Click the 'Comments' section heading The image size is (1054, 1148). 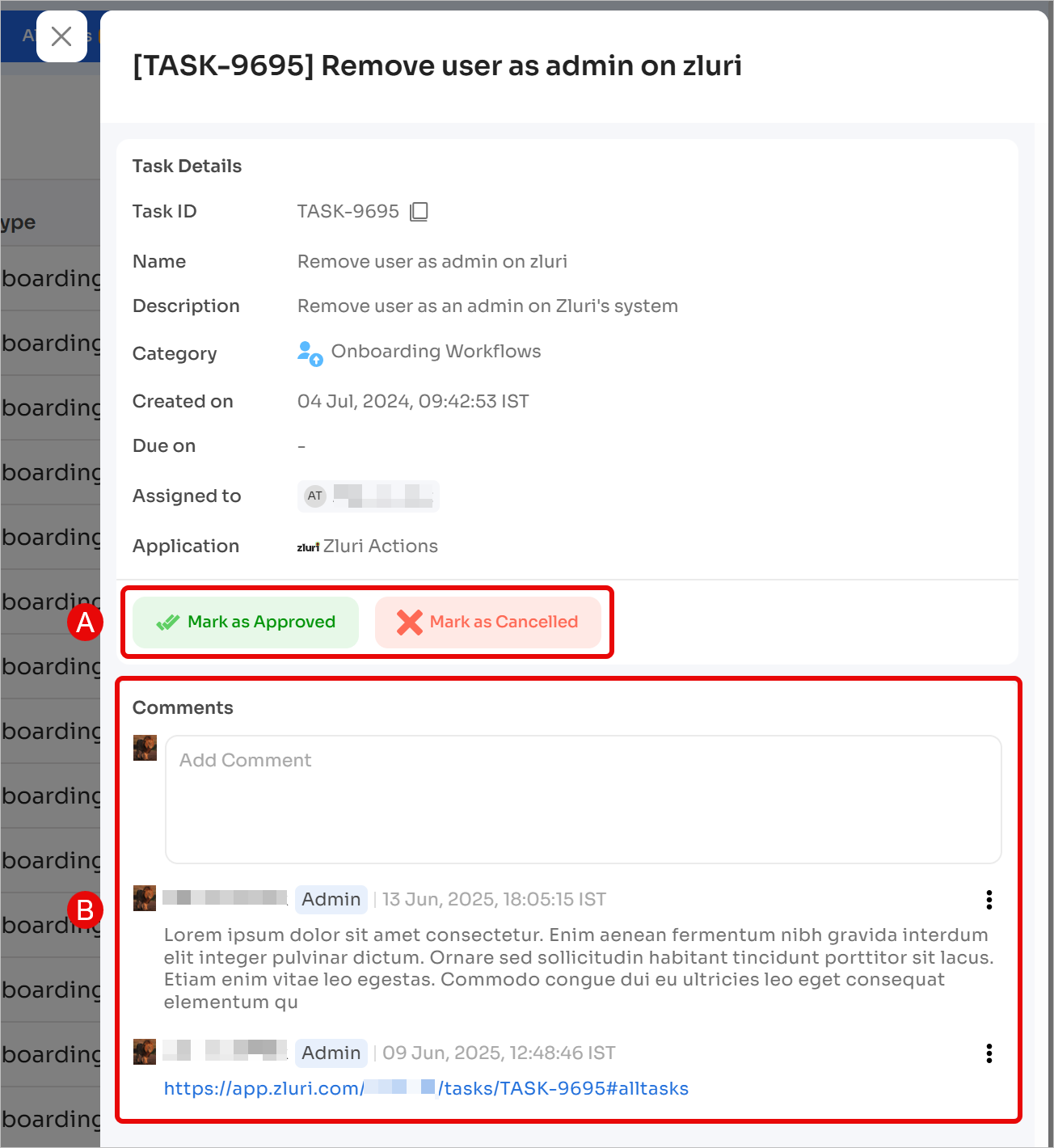[x=183, y=707]
